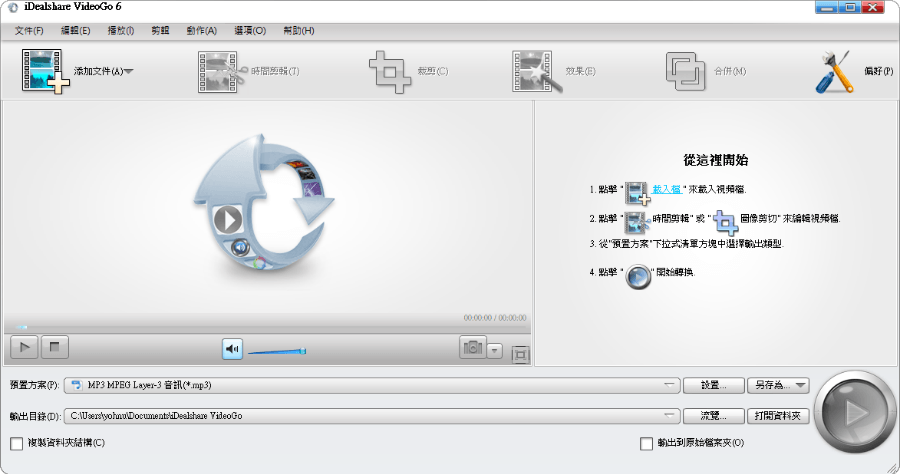
Task: Click the add-file icon in guide step 1
Action: 637,193
